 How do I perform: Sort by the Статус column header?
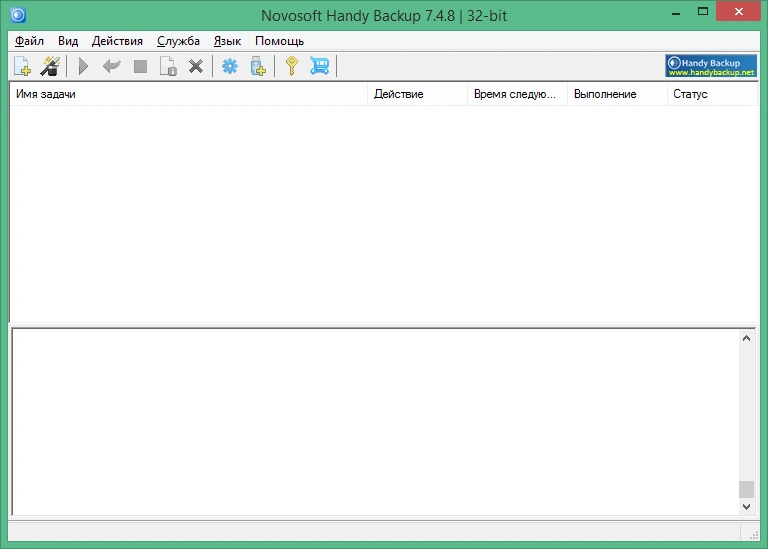(712, 94)
